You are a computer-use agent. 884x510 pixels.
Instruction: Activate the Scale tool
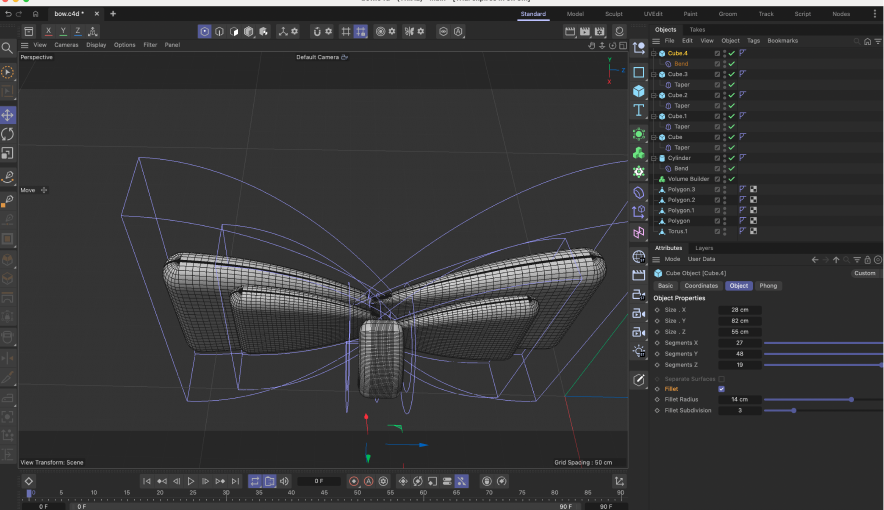pyautogui.click(x=8, y=153)
